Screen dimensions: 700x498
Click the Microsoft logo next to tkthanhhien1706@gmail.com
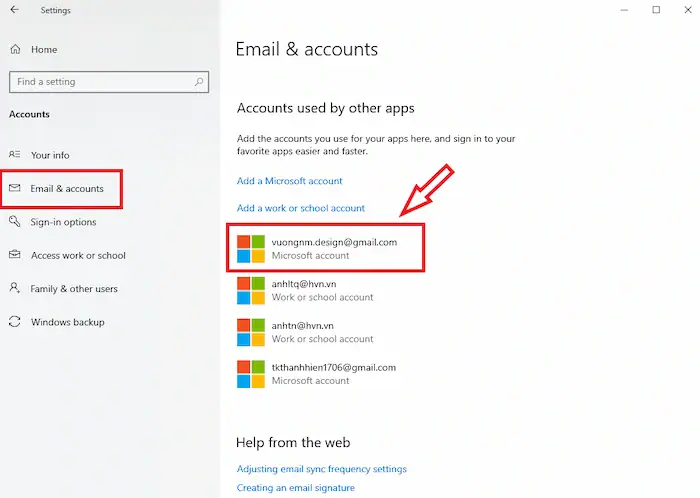pos(250,374)
